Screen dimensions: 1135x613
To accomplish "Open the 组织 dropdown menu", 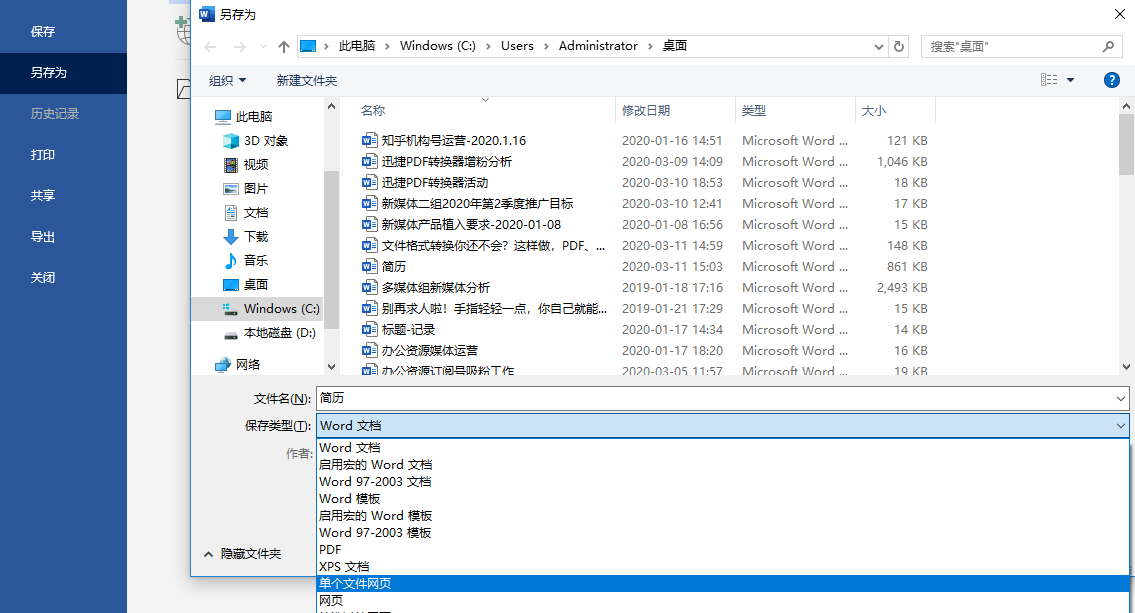I will coord(227,80).
